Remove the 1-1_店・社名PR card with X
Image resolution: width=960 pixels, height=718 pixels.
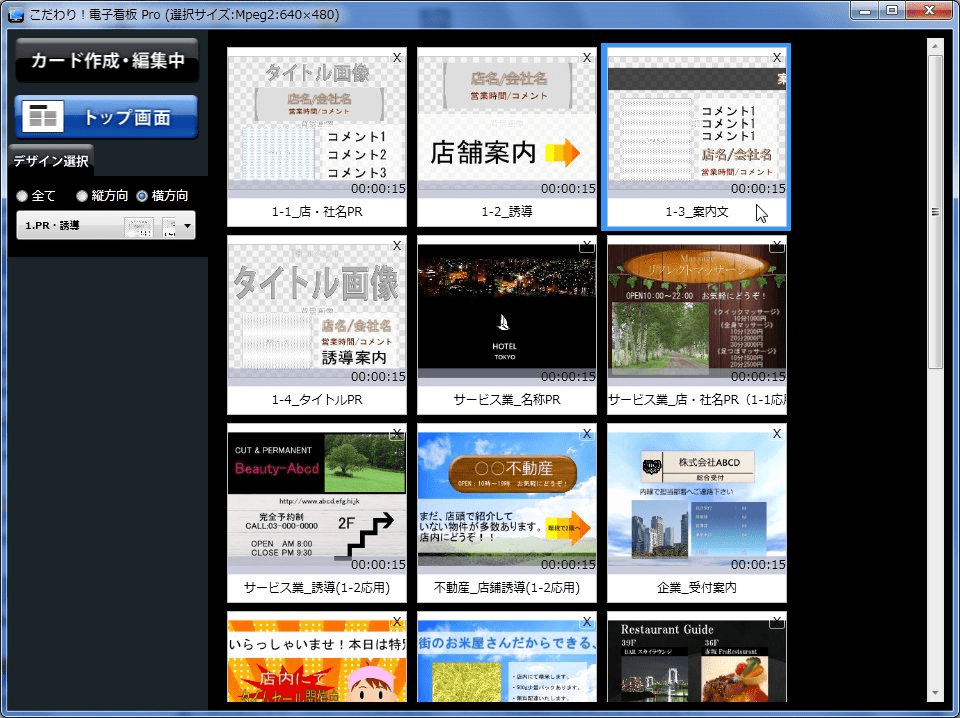tap(397, 58)
